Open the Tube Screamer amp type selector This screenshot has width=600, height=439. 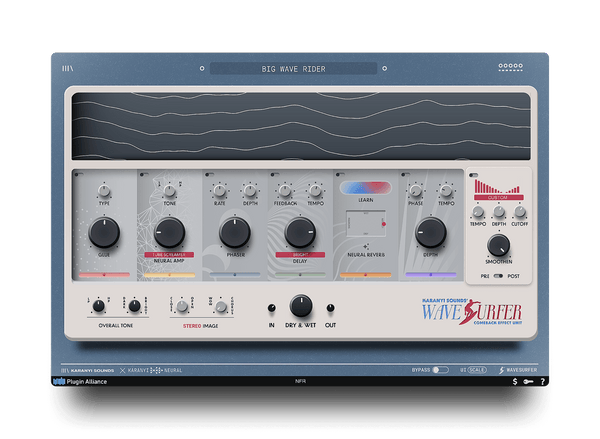tap(169, 255)
